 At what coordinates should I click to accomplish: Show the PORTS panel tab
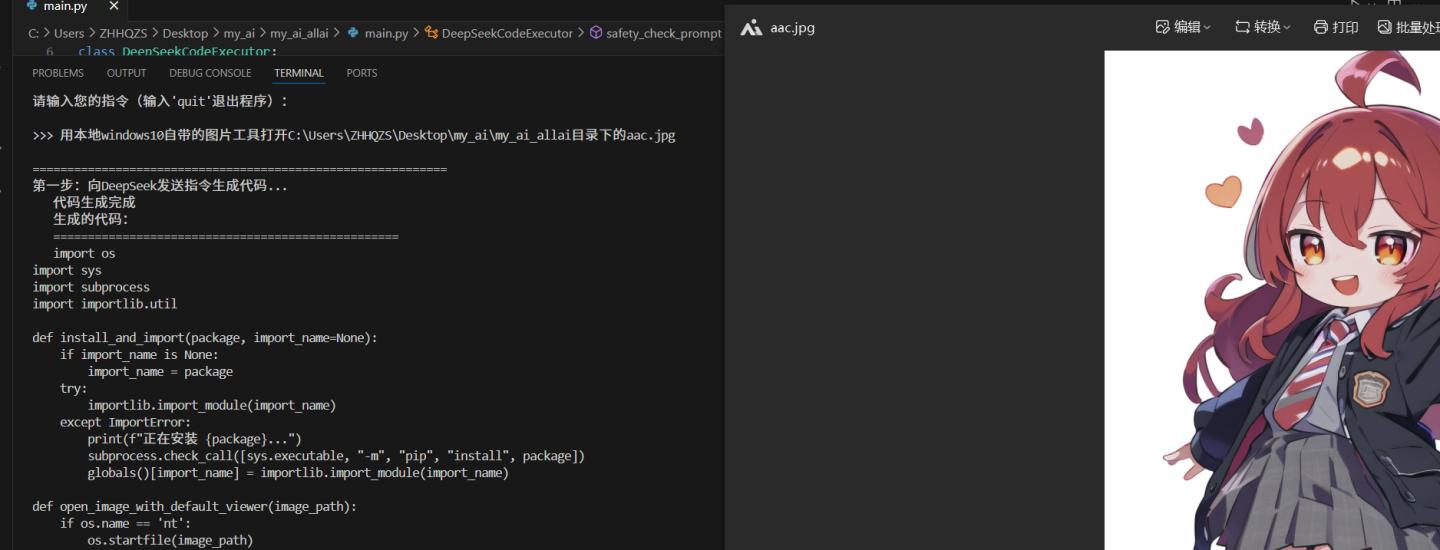[x=362, y=73]
